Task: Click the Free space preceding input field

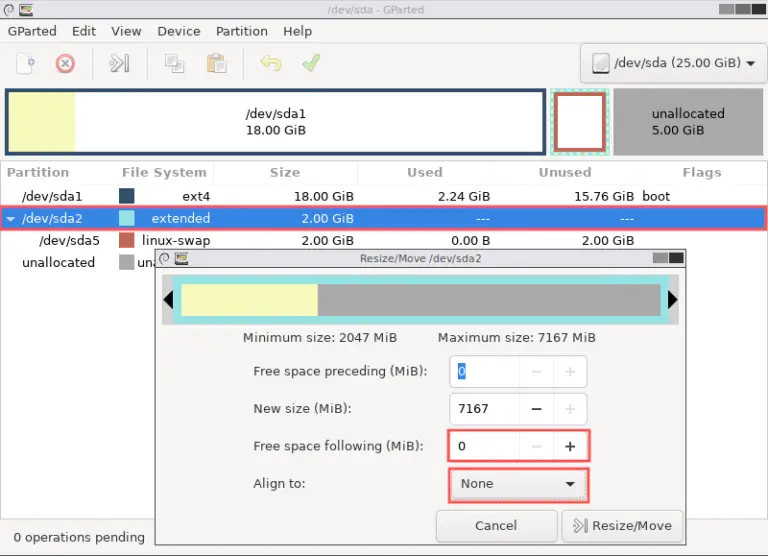Action: [x=484, y=372]
